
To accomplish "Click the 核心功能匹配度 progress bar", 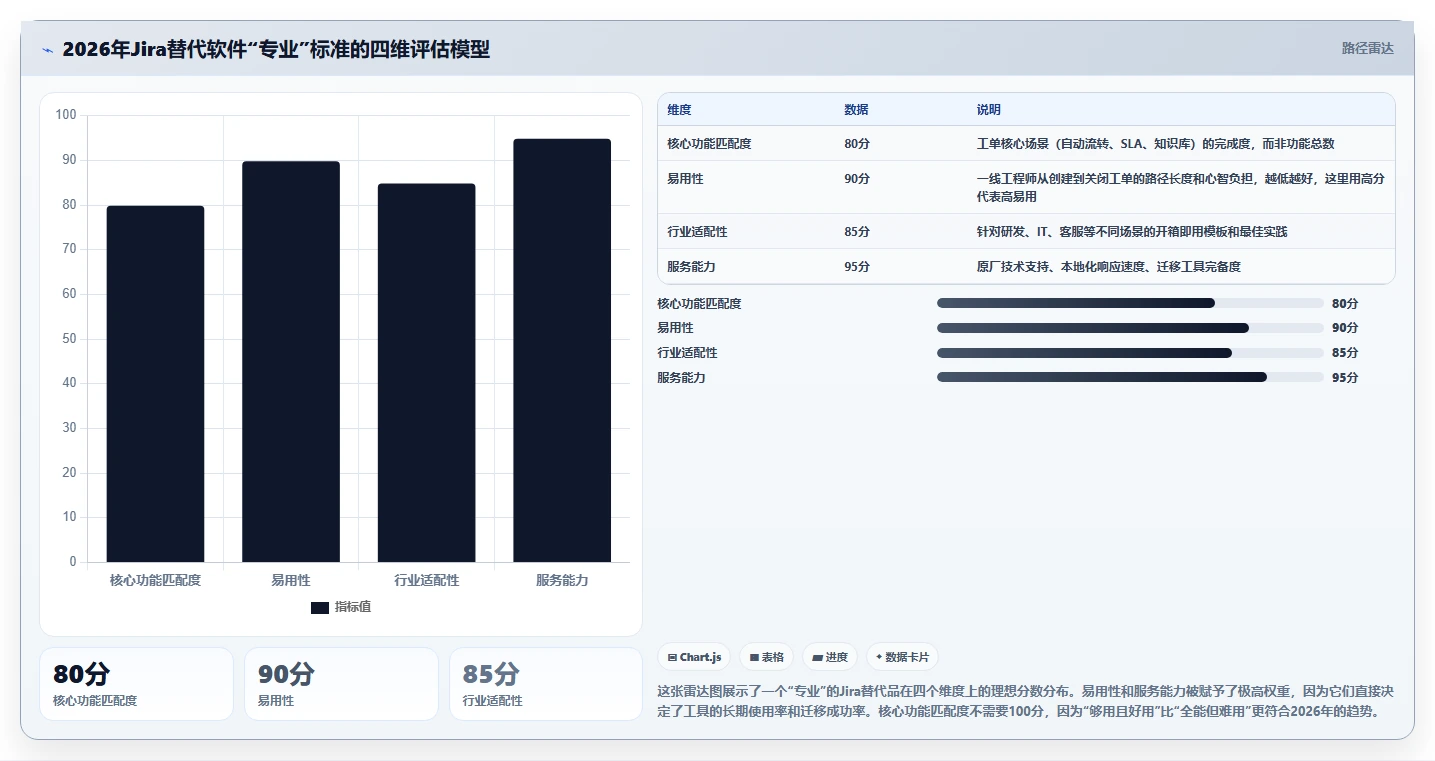I will tap(1130, 303).
